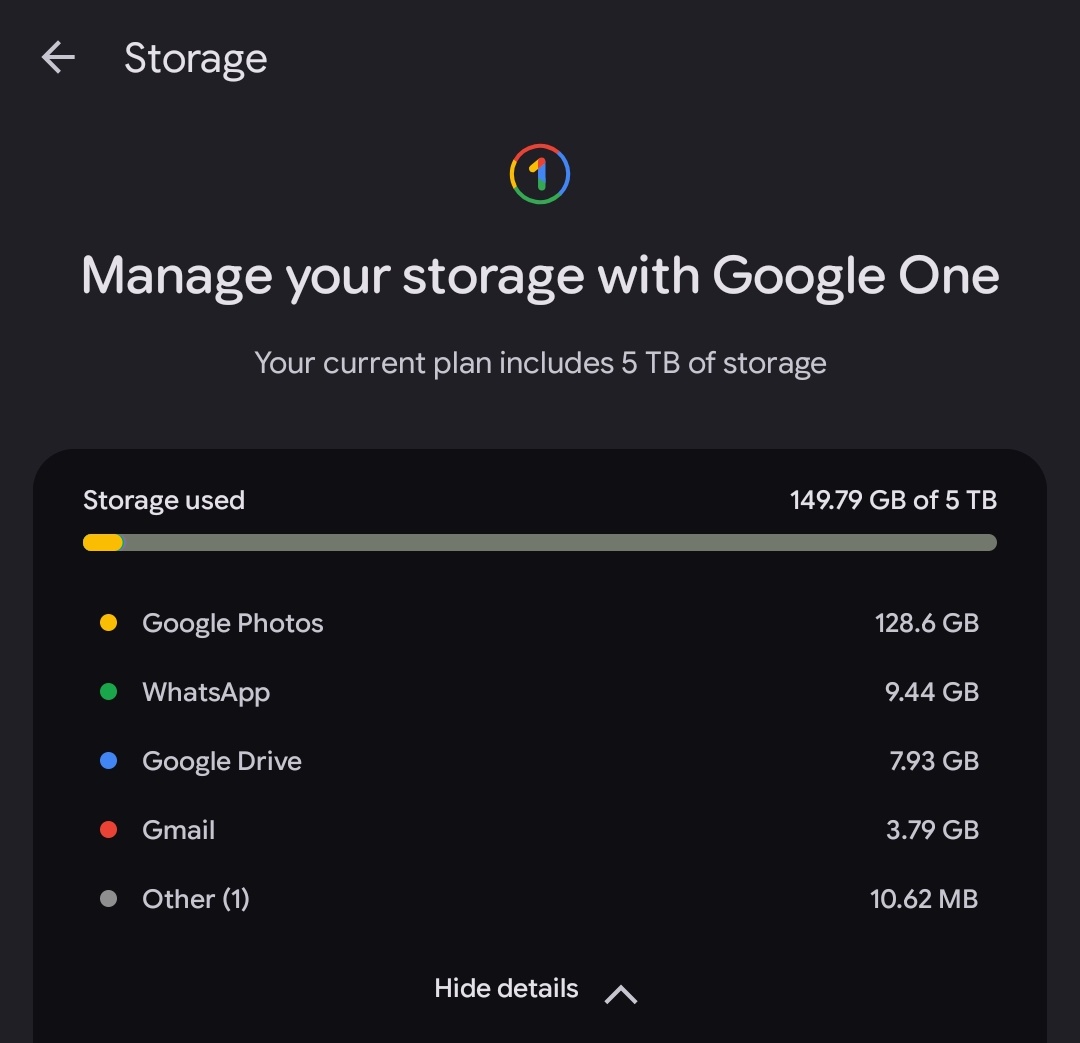The image size is (1080, 1043).
Task: Open the Other (1) storage entry
Action: 539,898
